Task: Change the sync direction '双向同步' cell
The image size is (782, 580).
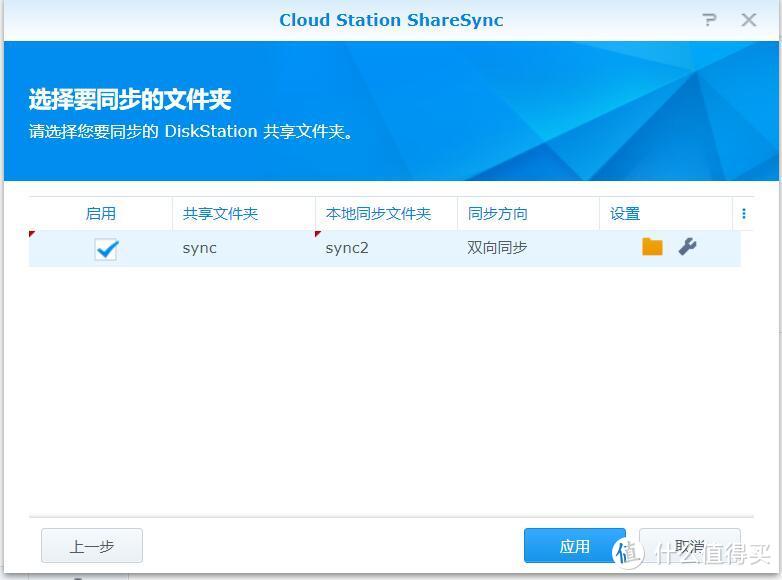Action: pos(528,248)
